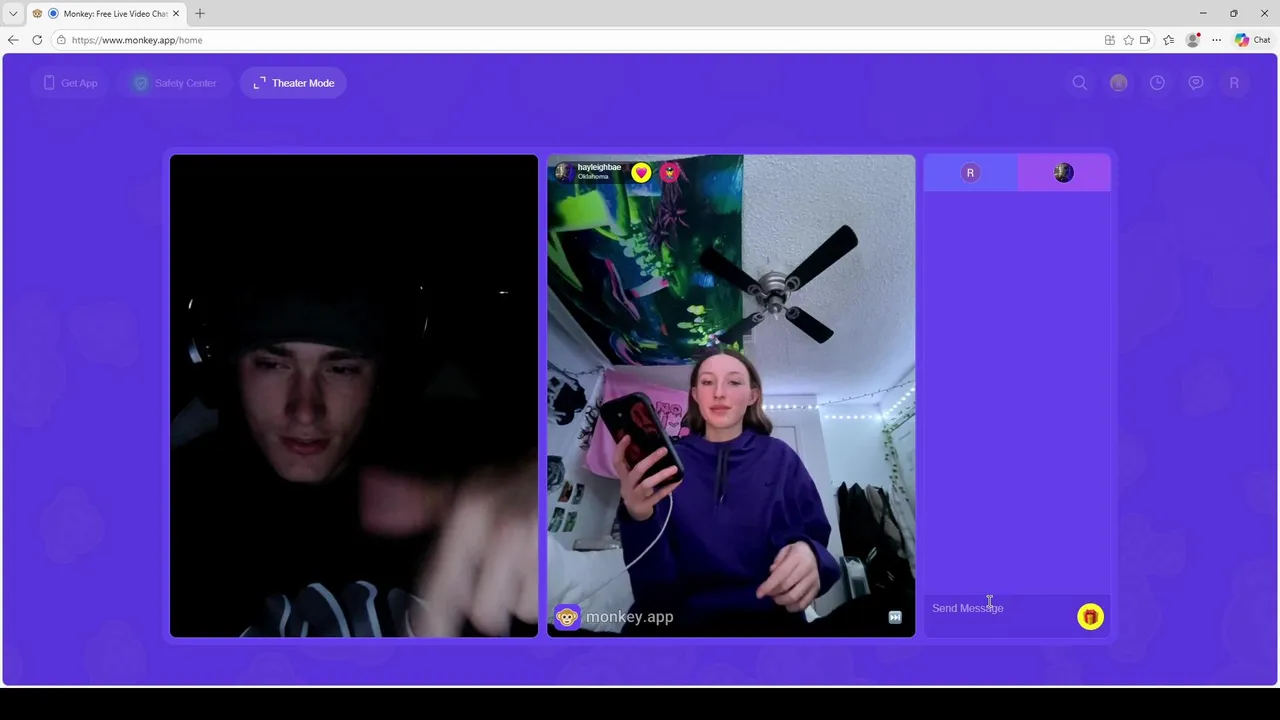Skip to next match on video
1280x720 pixels.
(895, 617)
